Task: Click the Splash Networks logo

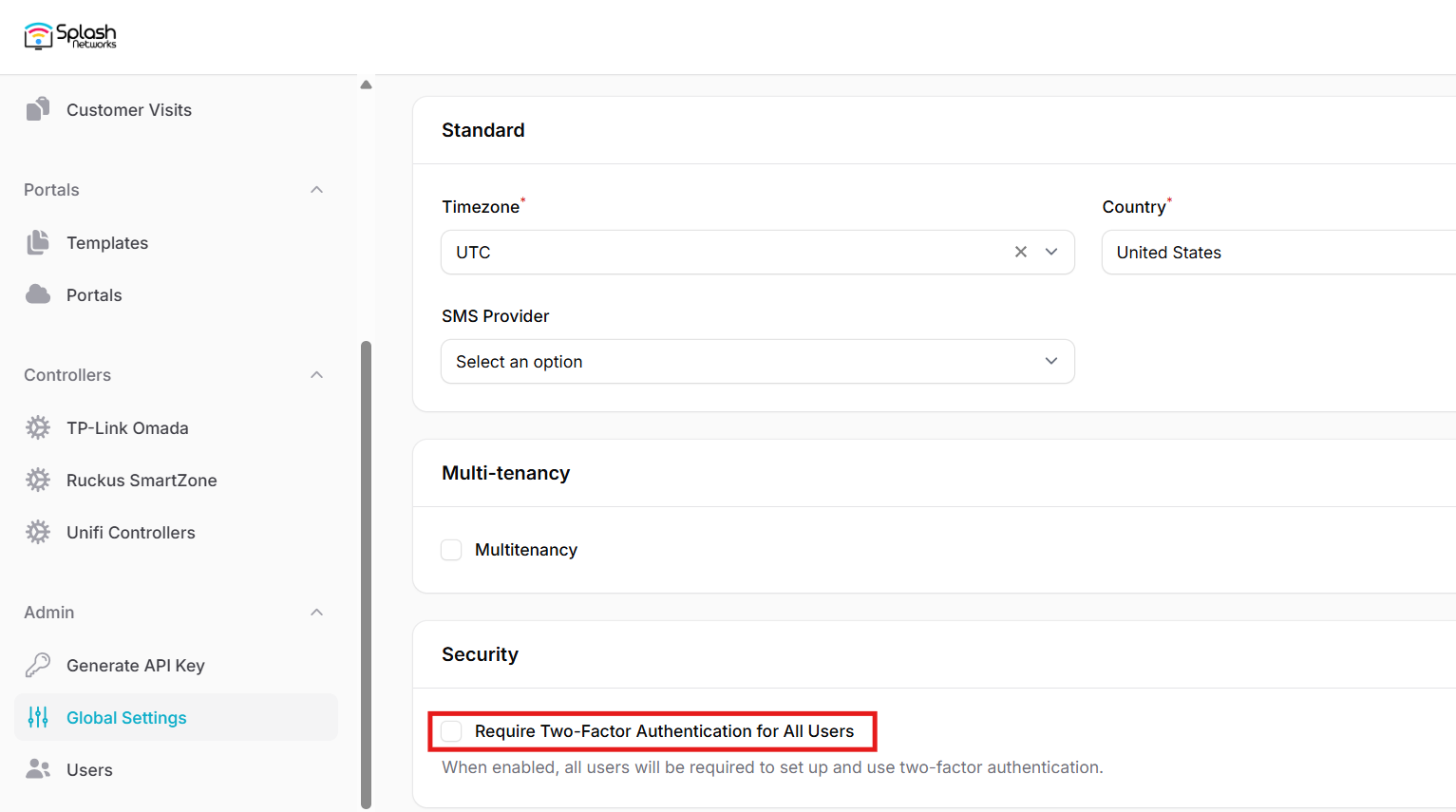Action: [x=70, y=36]
